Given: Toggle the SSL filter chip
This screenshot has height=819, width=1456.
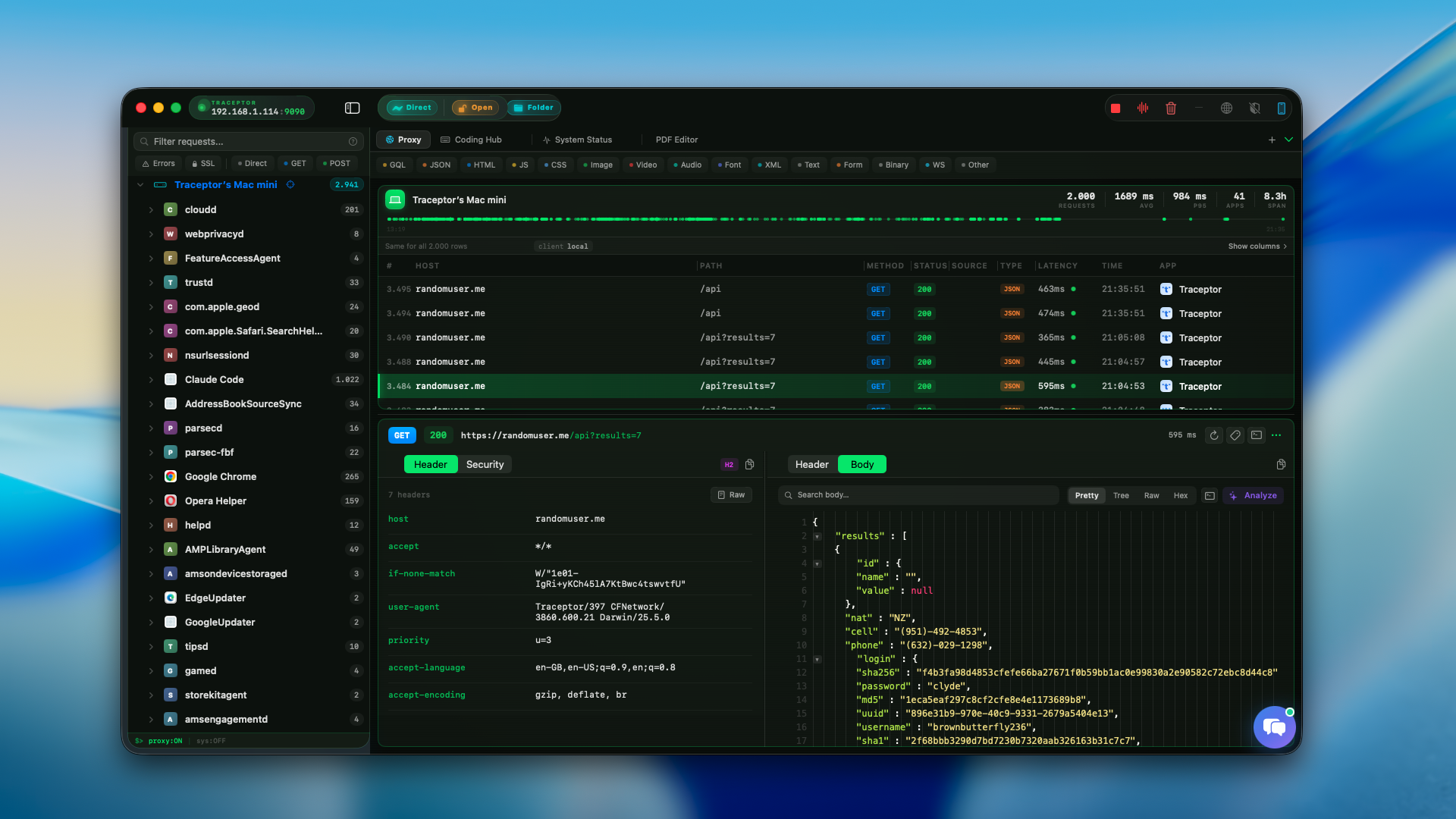Looking at the screenshot, I should [x=203, y=164].
